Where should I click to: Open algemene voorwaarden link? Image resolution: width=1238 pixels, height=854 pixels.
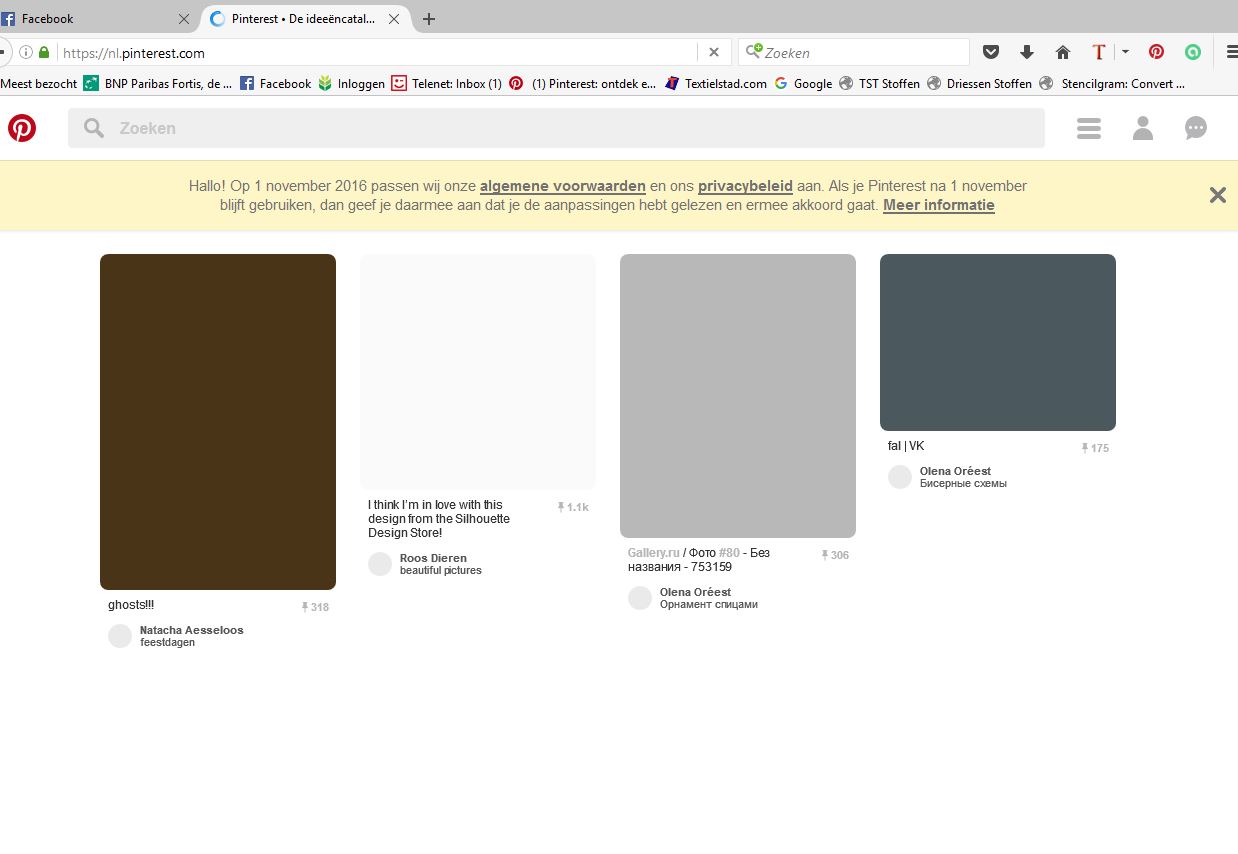coord(563,186)
